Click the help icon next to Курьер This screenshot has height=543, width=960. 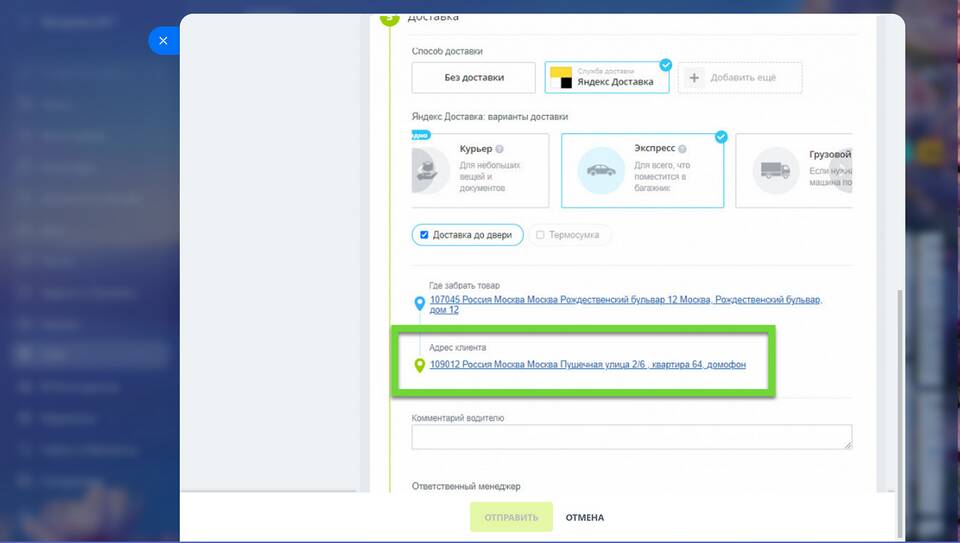click(499, 149)
